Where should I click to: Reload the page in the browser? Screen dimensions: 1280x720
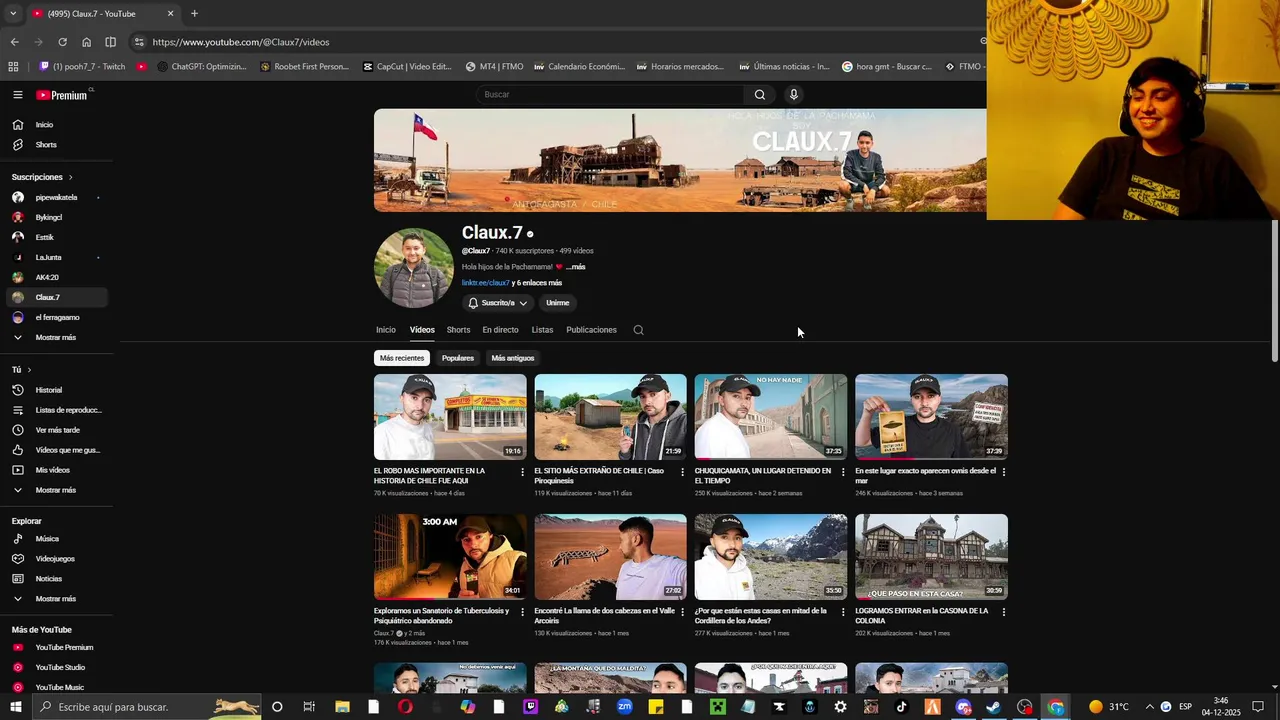[62, 42]
